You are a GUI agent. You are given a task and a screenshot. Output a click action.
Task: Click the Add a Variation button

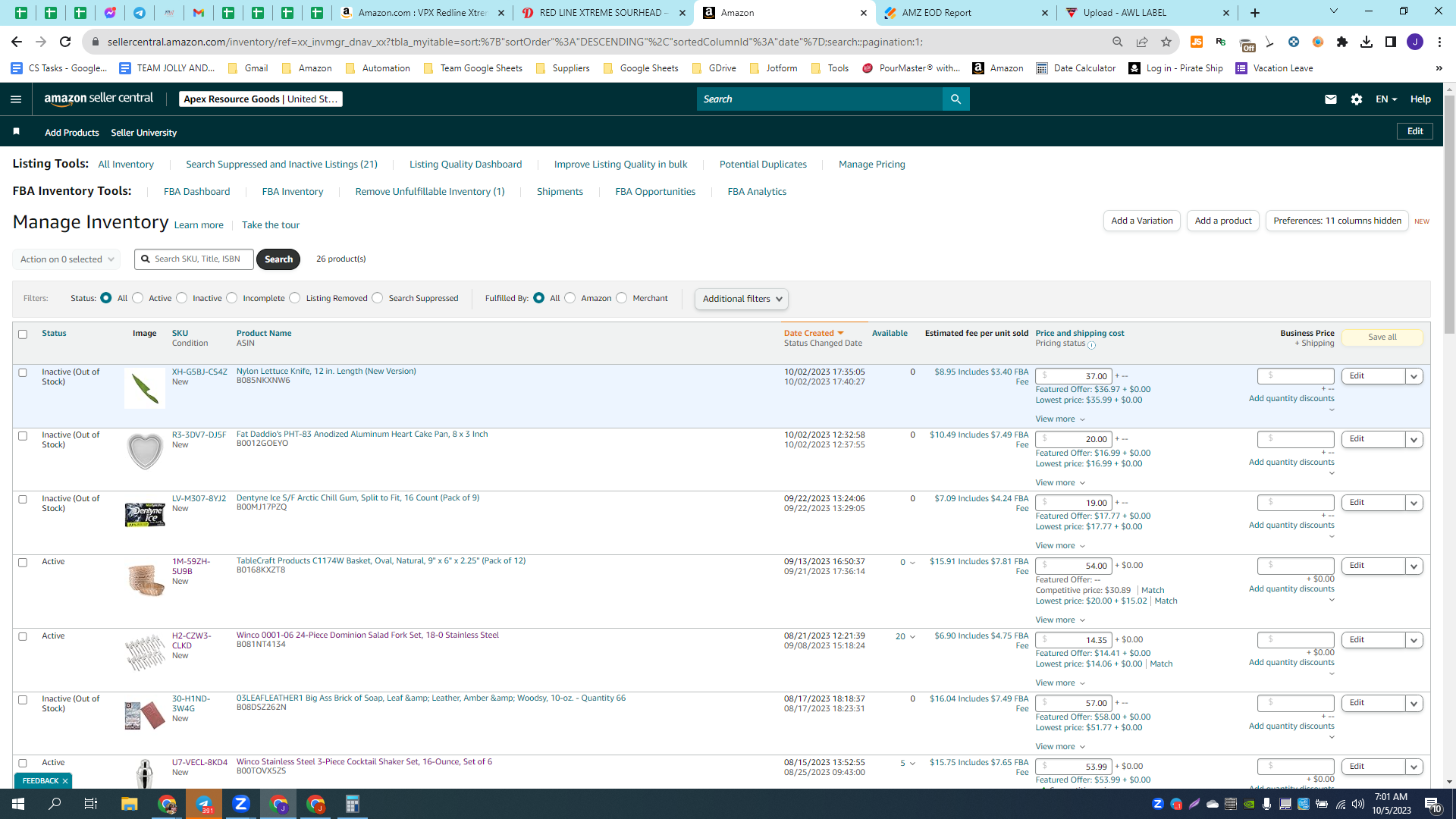(1141, 221)
